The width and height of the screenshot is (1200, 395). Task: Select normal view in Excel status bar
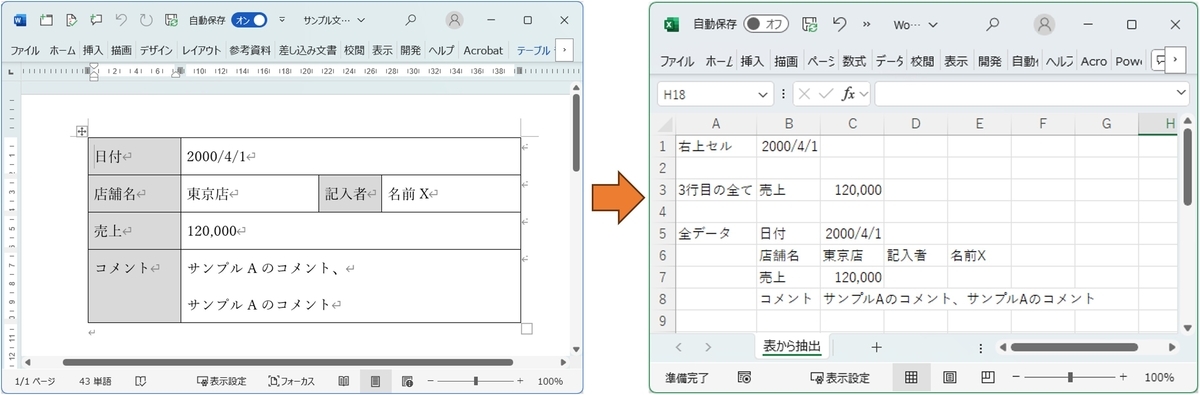pos(911,377)
